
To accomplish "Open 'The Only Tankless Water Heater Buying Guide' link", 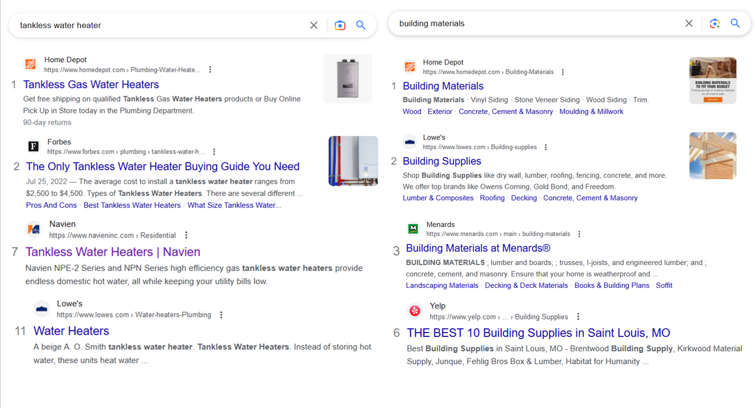I will [x=163, y=166].
